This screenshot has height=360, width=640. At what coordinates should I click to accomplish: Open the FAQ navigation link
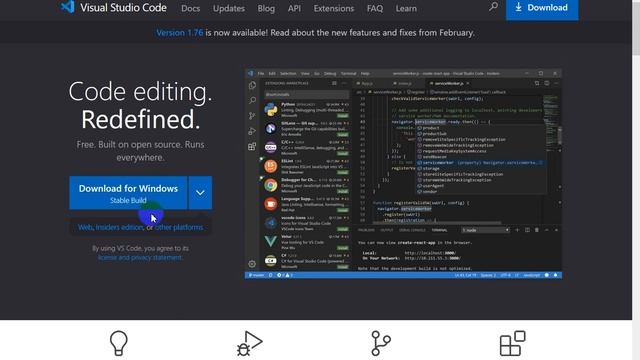(375, 8)
